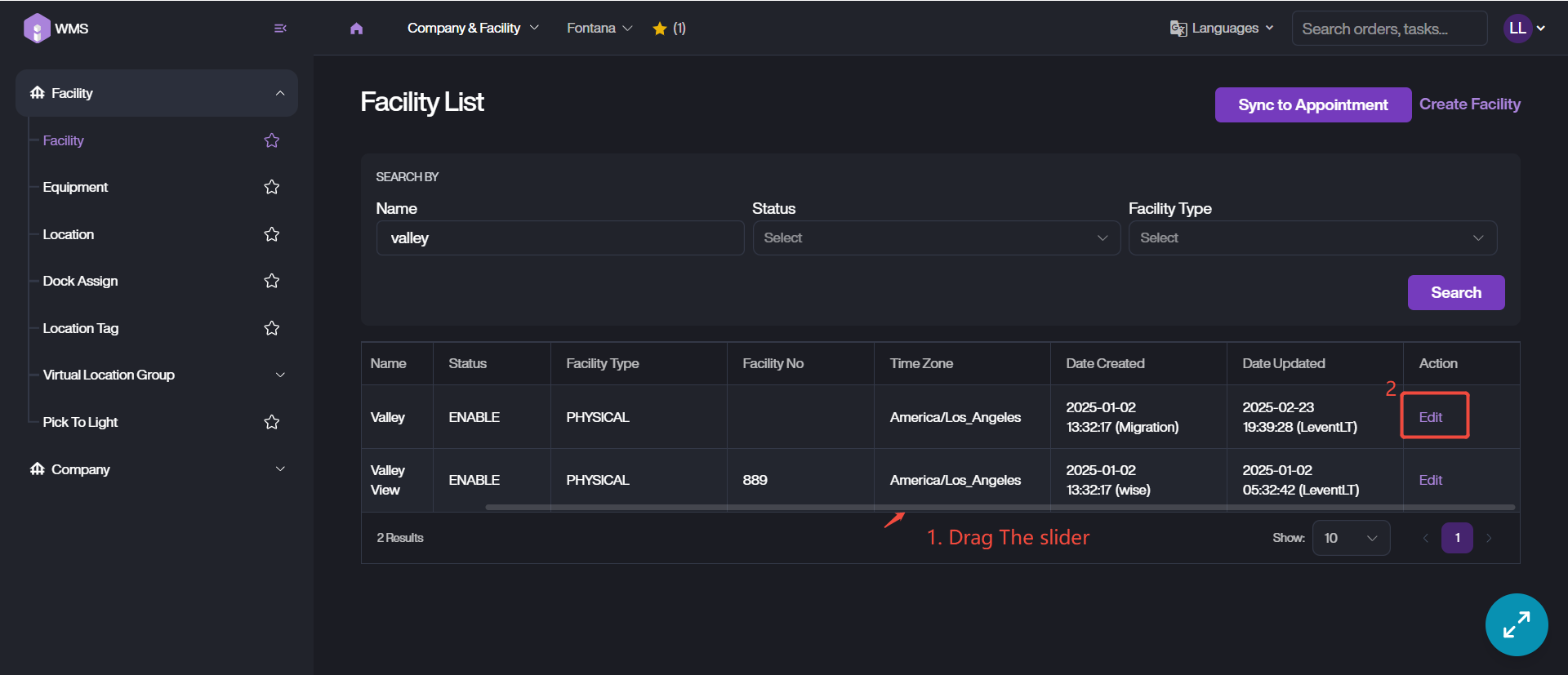Screen dimensions: 1568x675
Task: Toggle favorite star for Dock Assign
Action: [x=272, y=281]
